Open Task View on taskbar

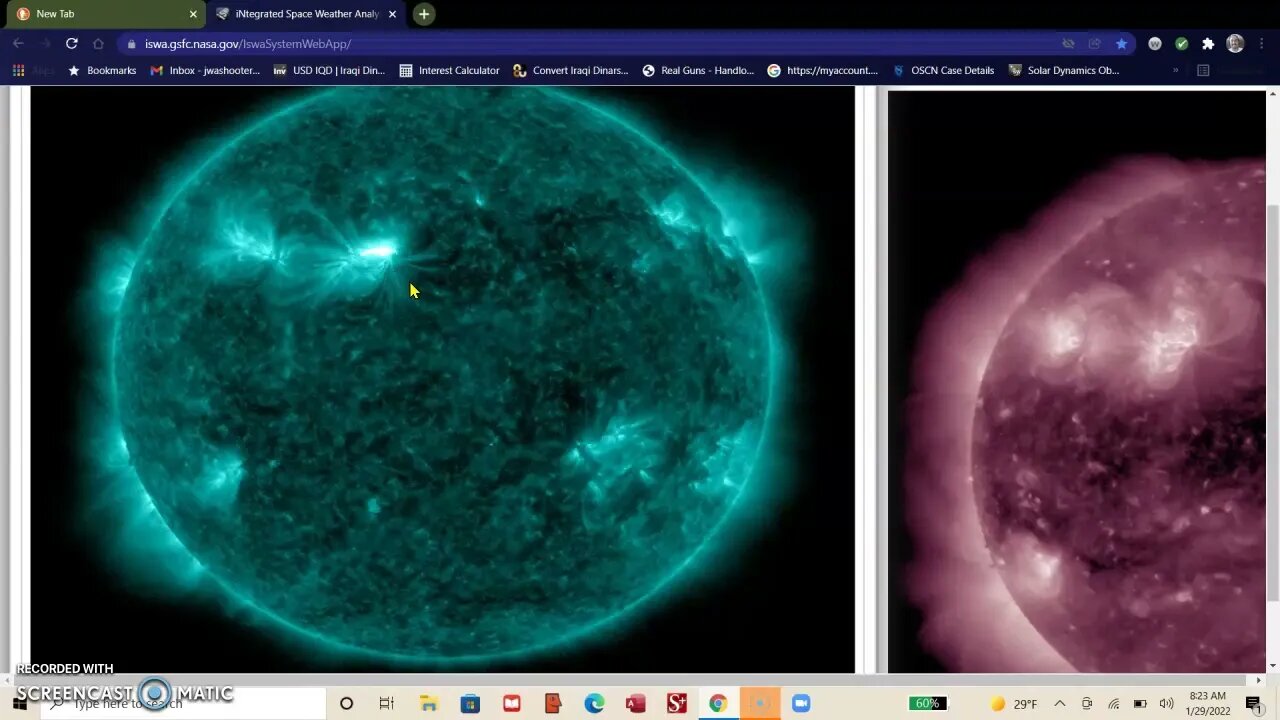tap(387, 703)
